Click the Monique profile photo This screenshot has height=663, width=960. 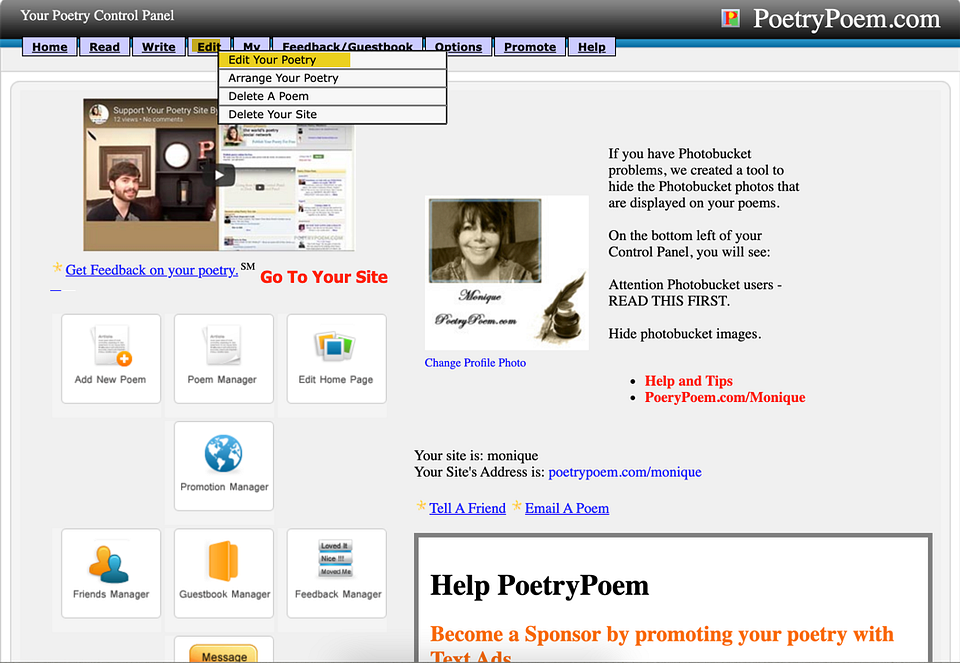tap(506, 273)
